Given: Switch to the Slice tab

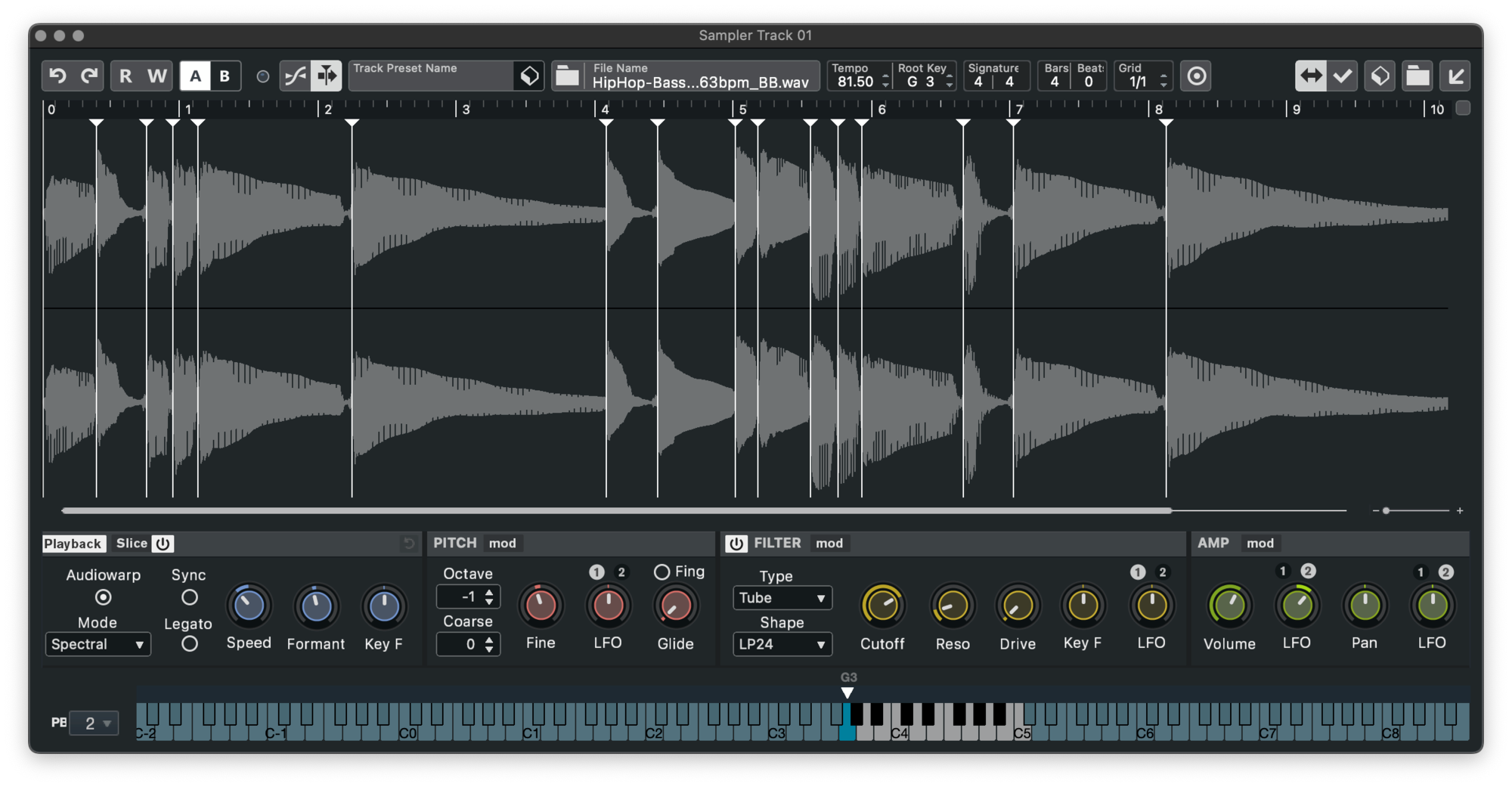Looking at the screenshot, I should (x=132, y=543).
